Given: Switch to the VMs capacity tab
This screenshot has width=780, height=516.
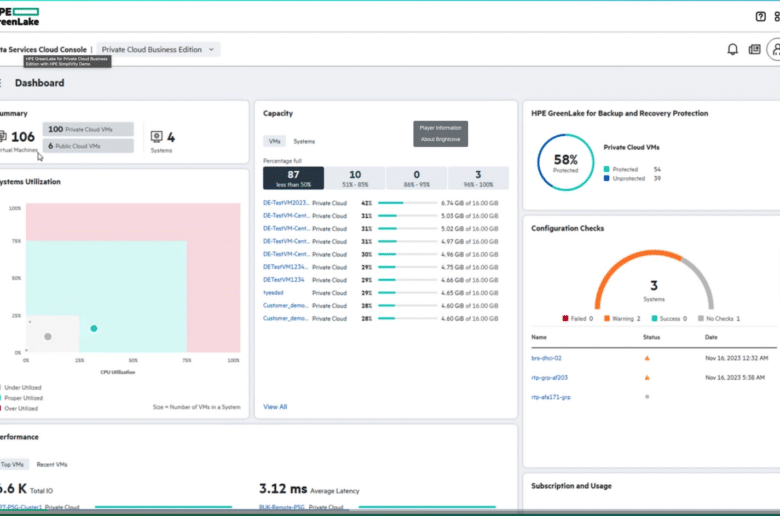Looking at the screenshot, I should pos(274,141).
